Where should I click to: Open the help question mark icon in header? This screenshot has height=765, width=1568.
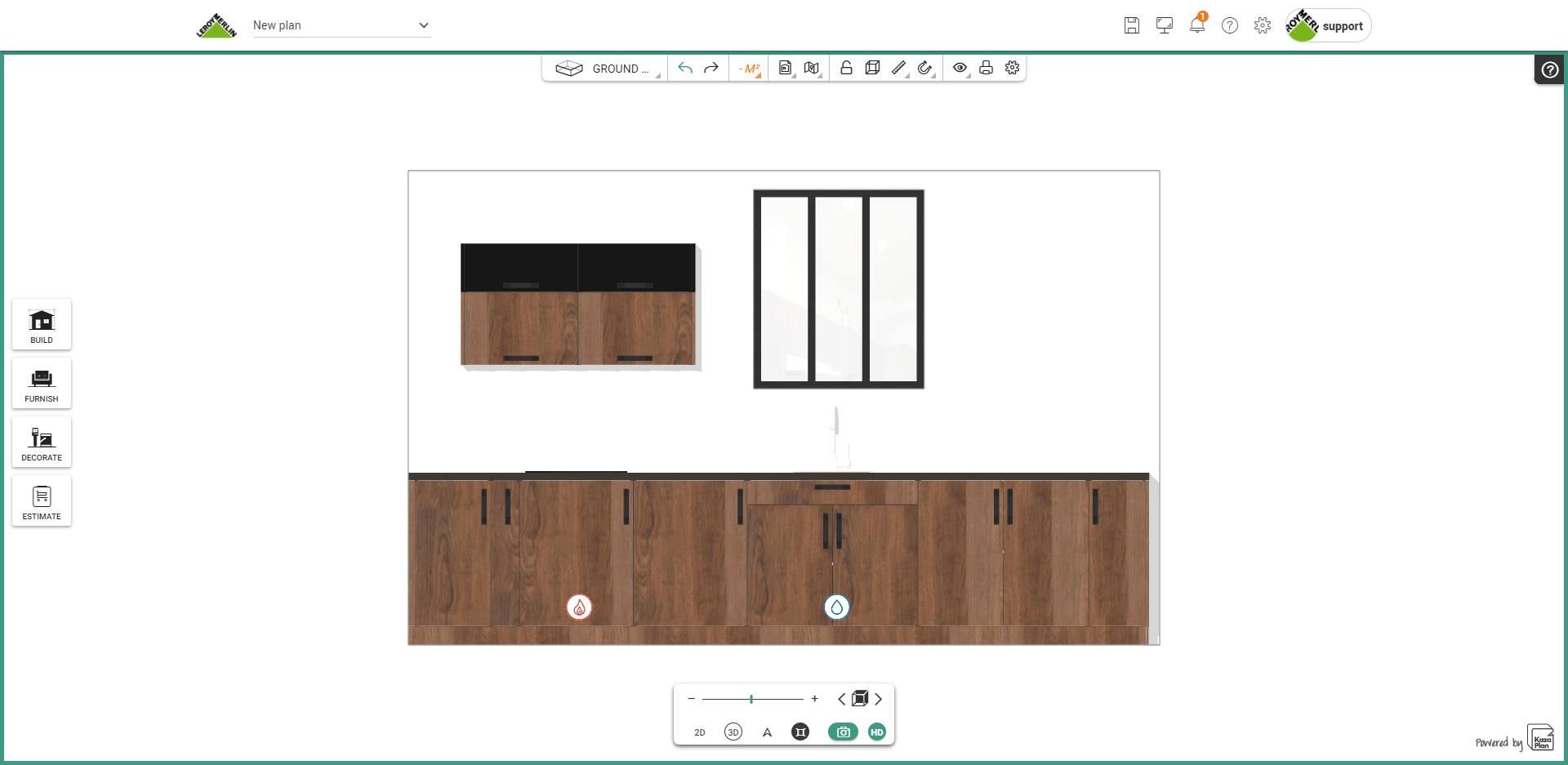[1230, 25]
